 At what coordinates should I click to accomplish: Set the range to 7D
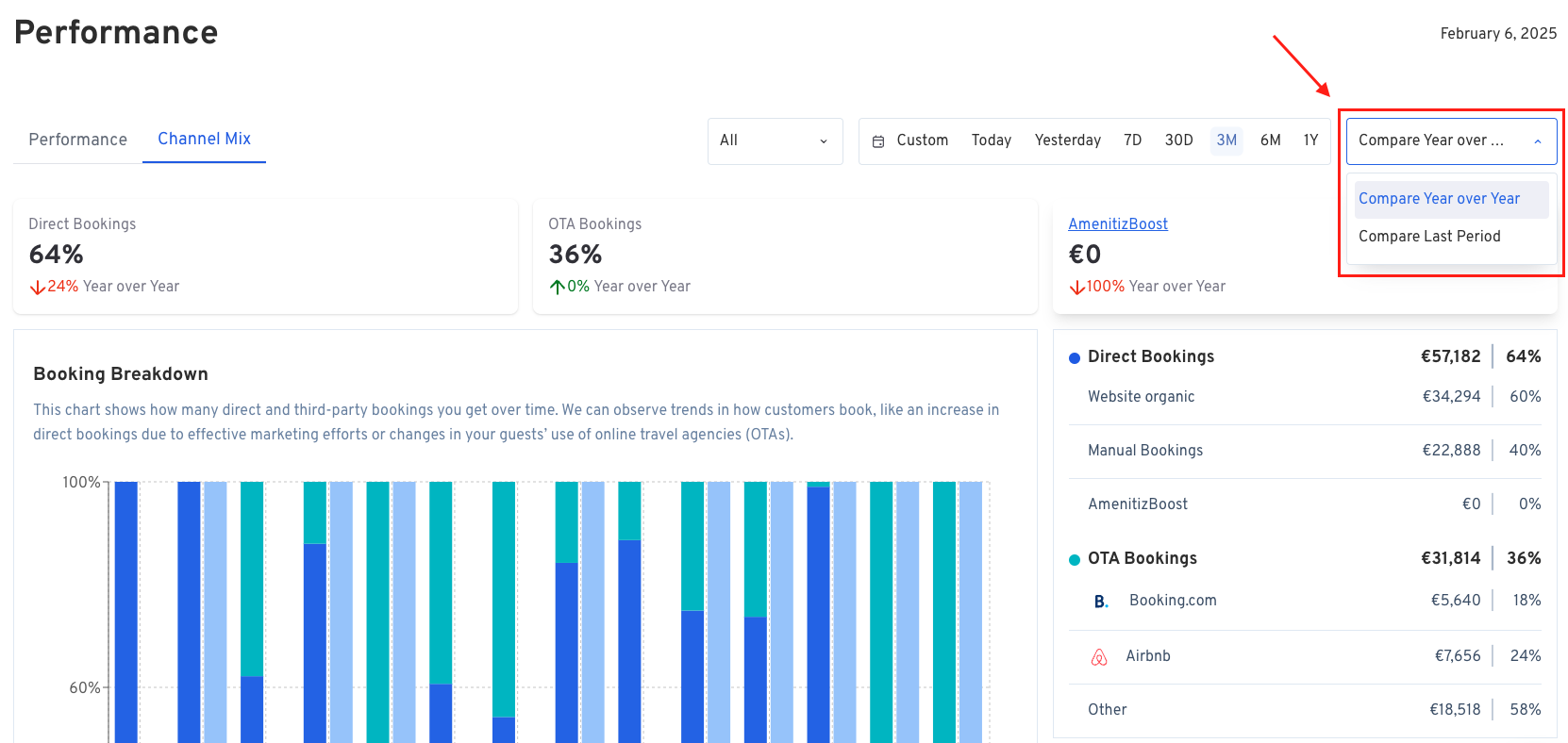(1132, 140)
